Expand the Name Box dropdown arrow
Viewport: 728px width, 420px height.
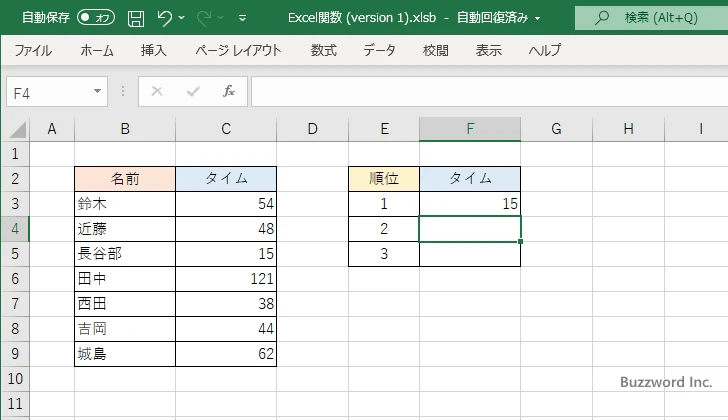[x=97, y=91]
